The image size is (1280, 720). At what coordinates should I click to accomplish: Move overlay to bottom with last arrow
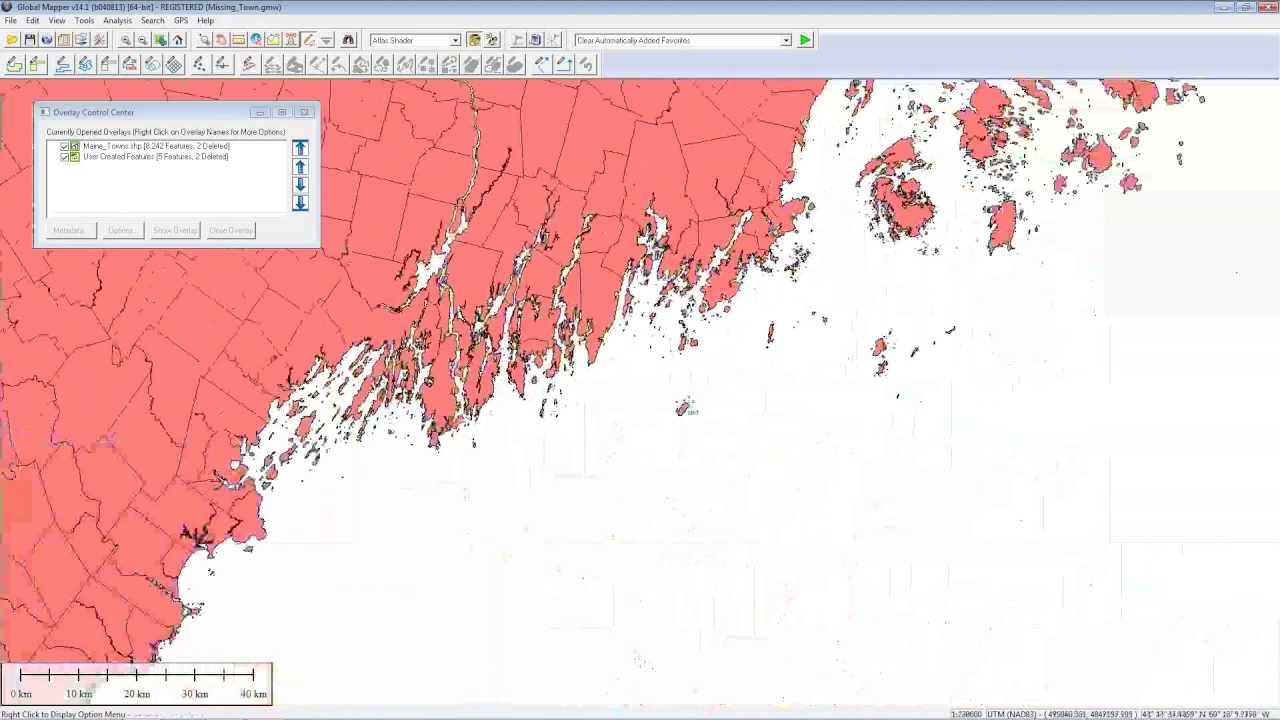(300, 203)
